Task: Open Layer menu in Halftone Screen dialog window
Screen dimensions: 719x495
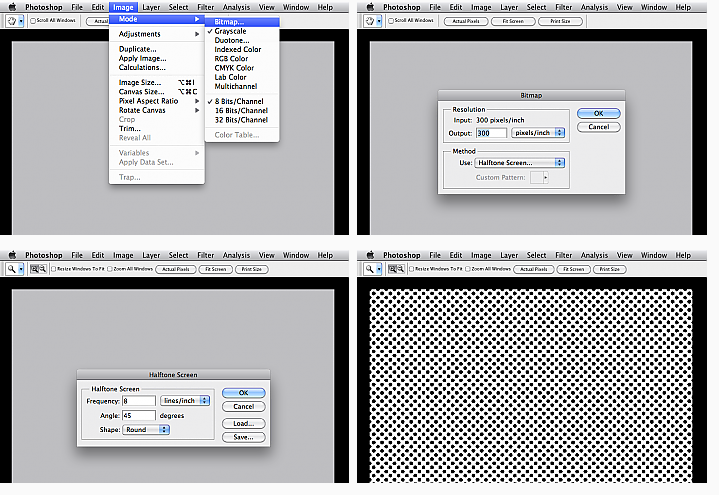Action: [151, 255]
